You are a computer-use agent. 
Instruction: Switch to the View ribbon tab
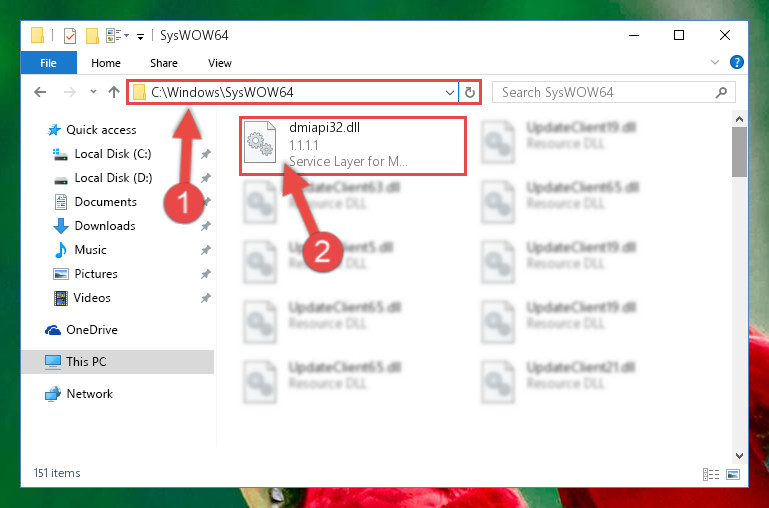[220, 63]
